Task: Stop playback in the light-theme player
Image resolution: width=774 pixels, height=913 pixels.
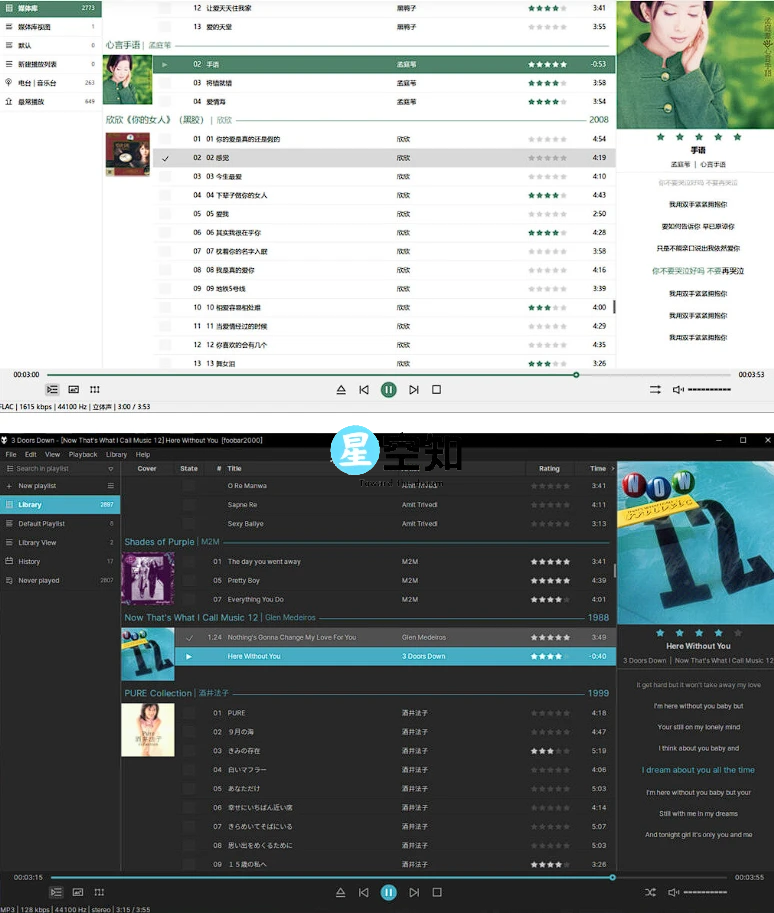Action: (x=436, y=390)
